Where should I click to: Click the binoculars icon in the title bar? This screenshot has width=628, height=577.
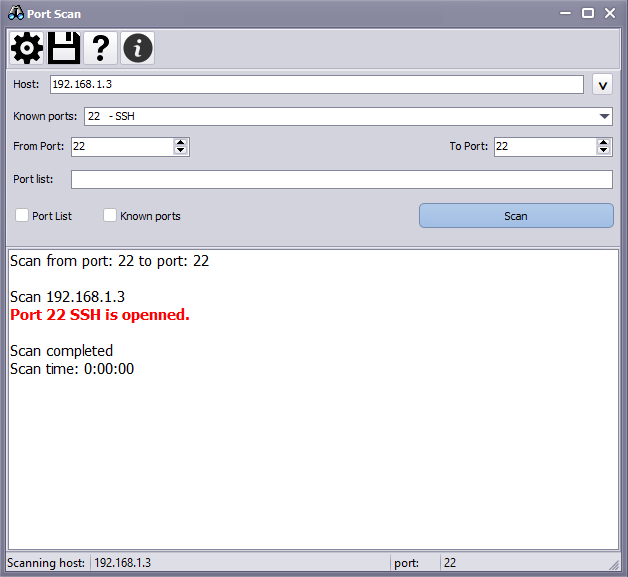[16, 13]
